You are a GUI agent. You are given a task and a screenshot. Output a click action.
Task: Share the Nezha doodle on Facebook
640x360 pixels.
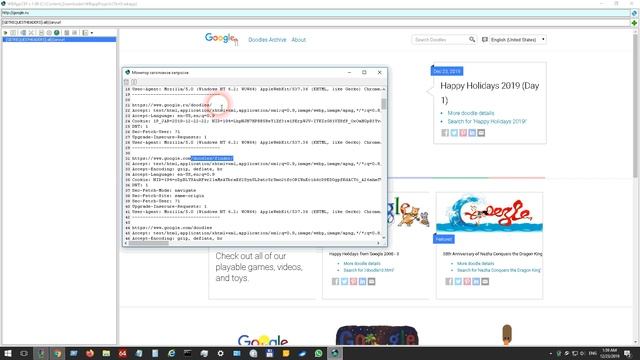pyautogui.click(x=449, y=282)
